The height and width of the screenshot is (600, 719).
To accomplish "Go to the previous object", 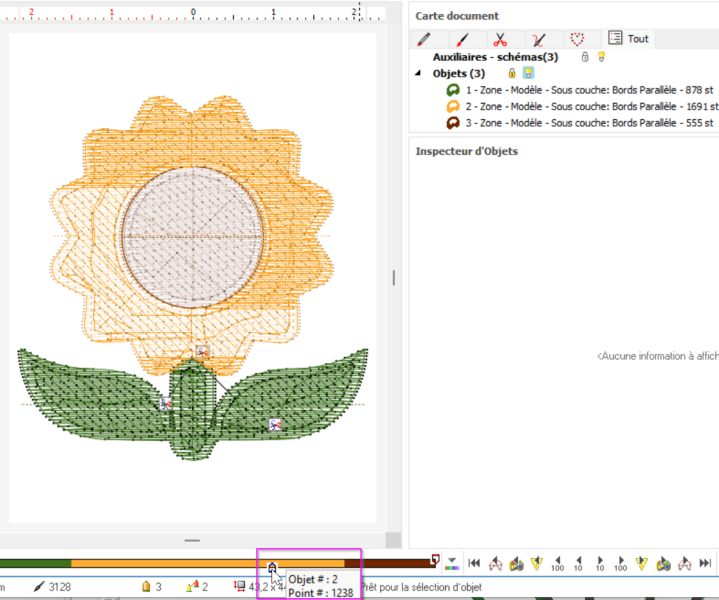I will tap(495, 563).
